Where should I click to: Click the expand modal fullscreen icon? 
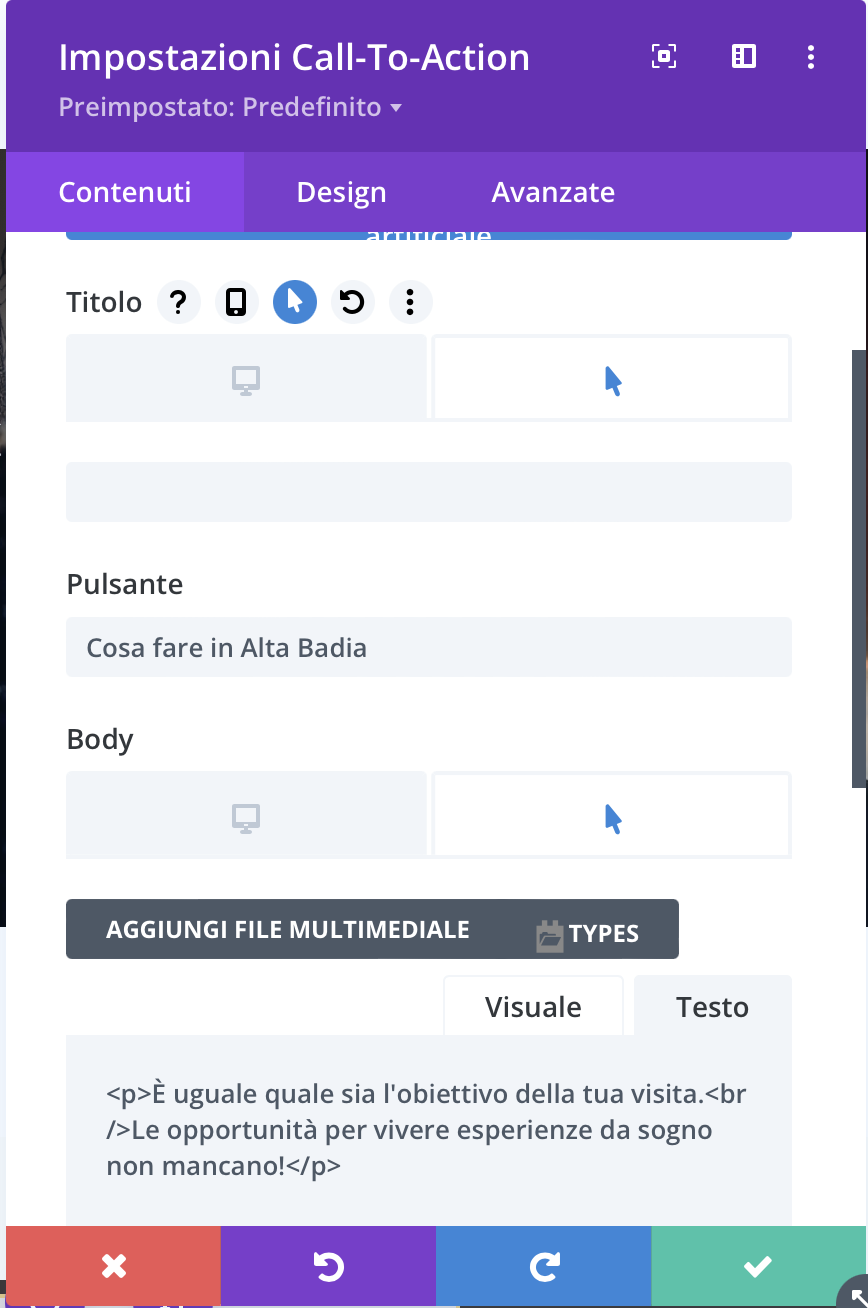click(x=664, y=57)
